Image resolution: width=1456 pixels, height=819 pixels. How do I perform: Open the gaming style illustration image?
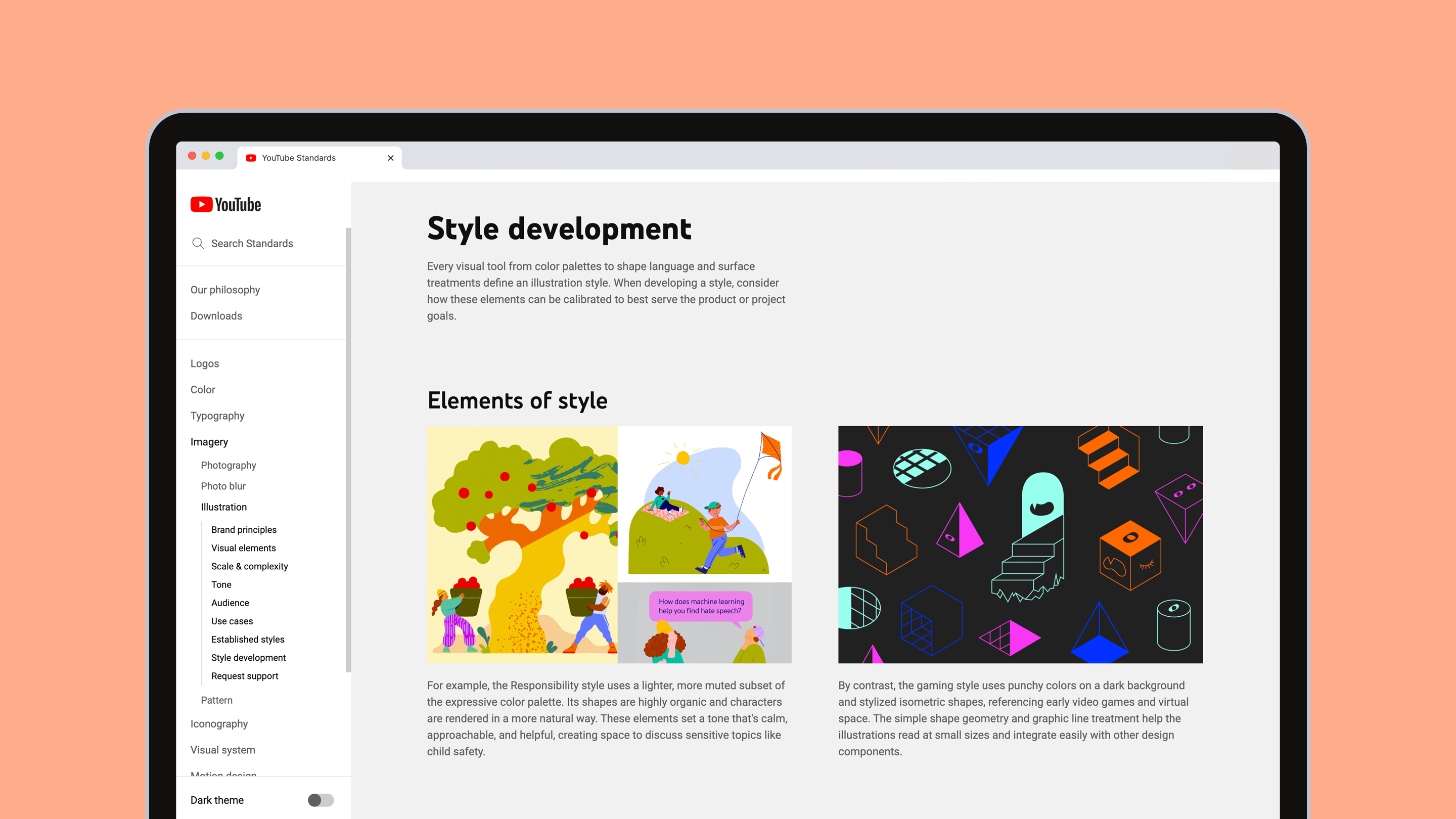1020,544
